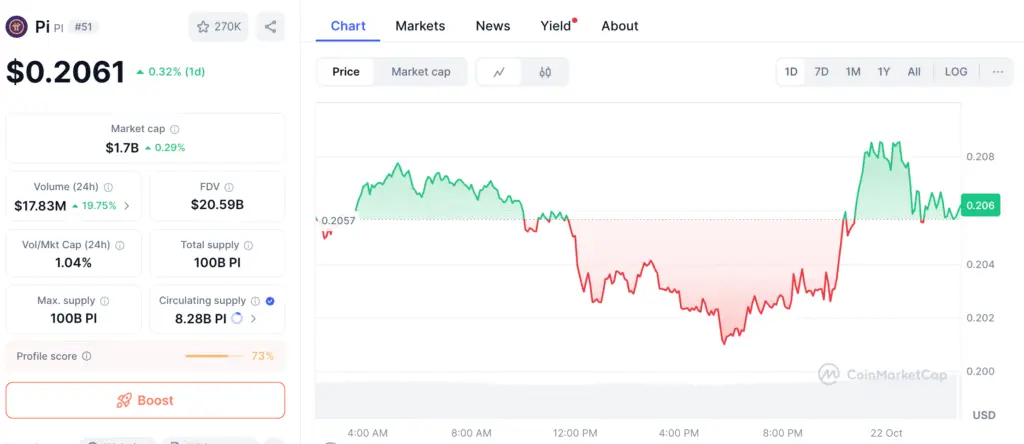Select the Price chart toggle
Viewport: 1024px width, 444px height.
coord(346,72)
